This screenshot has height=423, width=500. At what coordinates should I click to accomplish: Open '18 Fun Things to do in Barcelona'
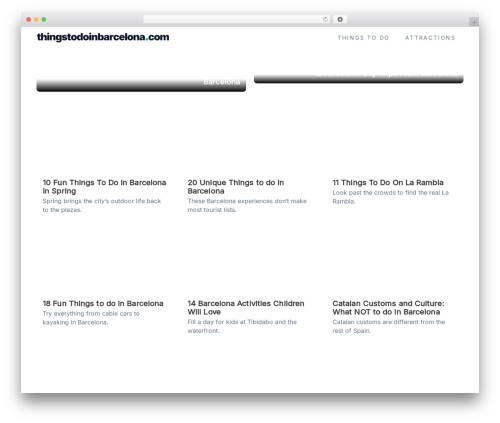pos(103,303)
